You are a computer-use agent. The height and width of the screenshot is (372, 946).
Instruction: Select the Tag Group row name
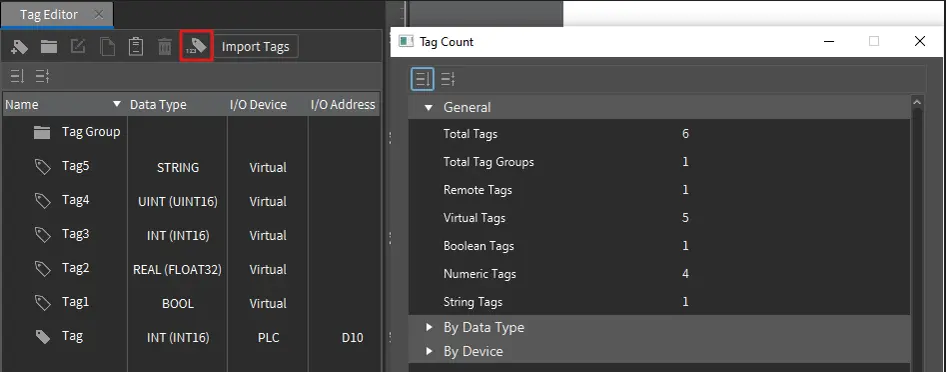pyautogui.click(x=91, y=131)
